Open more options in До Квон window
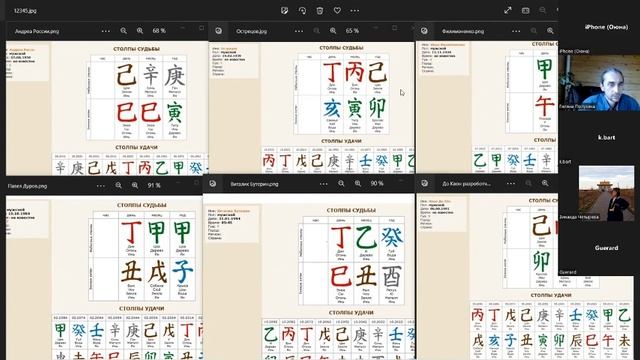Image resolution: width=640 pixels, height=360 pixels. [x=511, y=184]
